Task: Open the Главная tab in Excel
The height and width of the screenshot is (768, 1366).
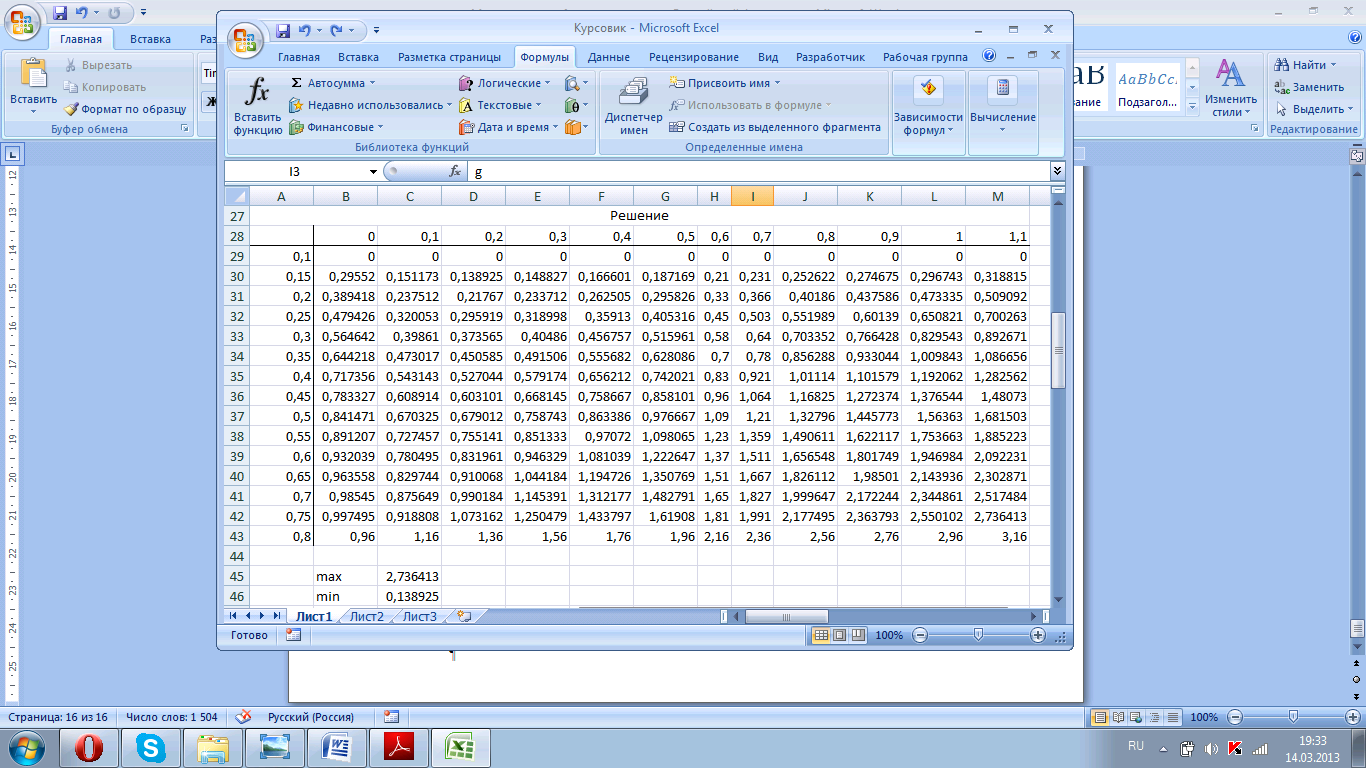Action: [299, 57]
